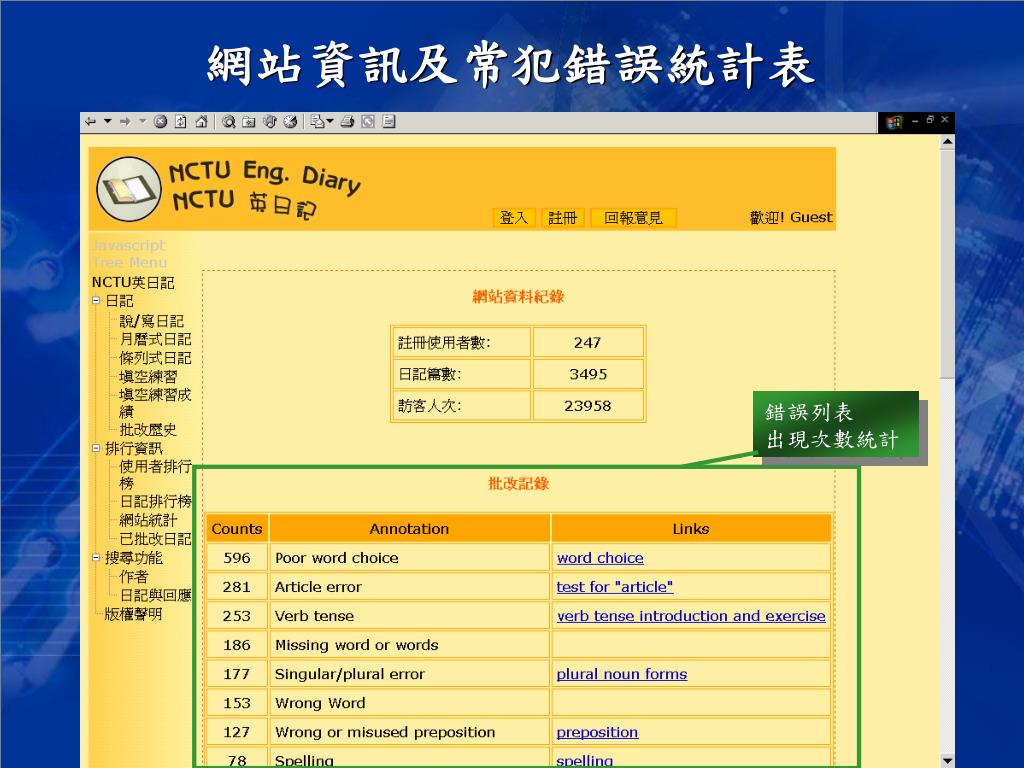
Task: Open 月曆式日記 in the tree menu
Action: point(155,339)
